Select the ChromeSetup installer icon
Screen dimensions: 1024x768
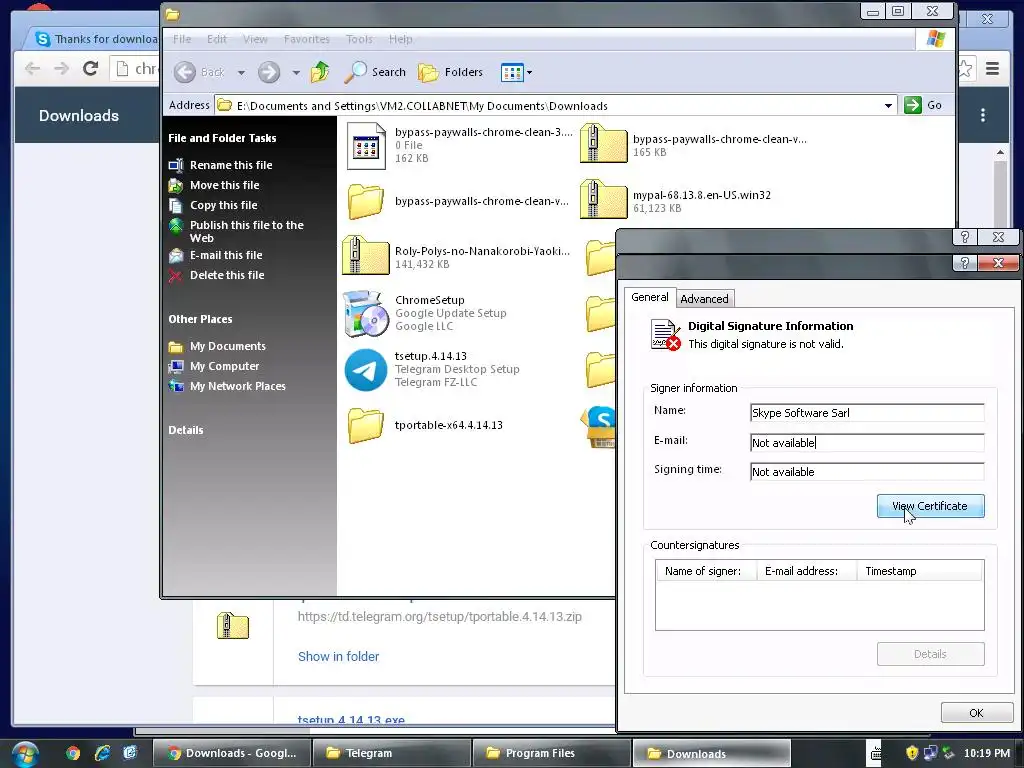point(366,313)
